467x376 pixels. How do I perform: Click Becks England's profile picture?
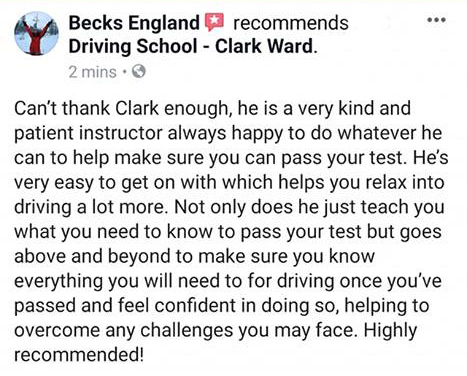(x=36, y=33)
